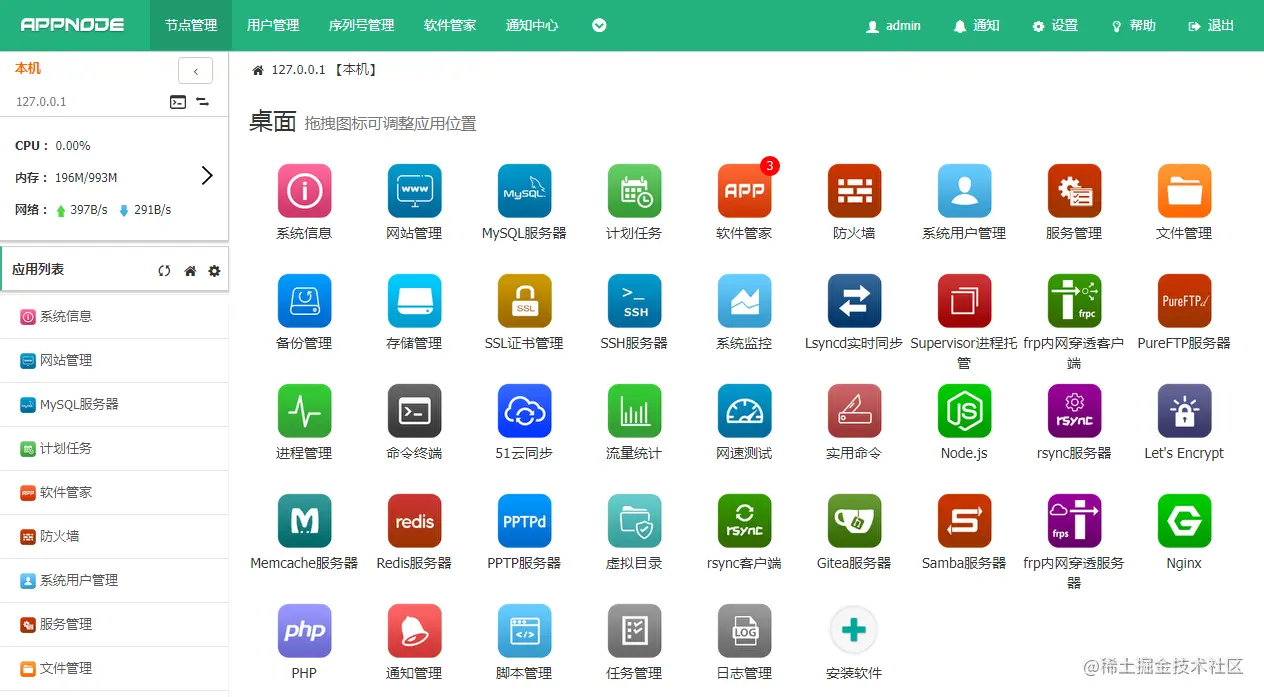Open the frp内网穿透服务器 app icon
1264x697 pixels.
click(x=1074, y=521)
